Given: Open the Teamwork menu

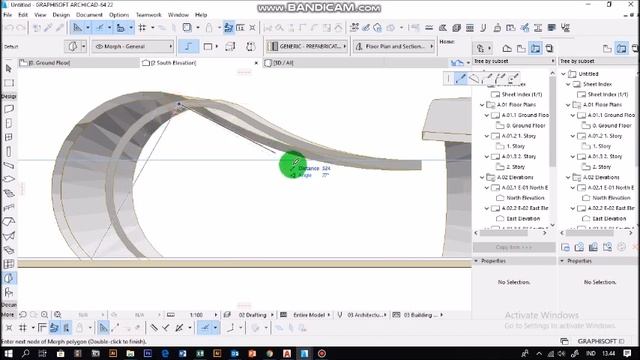Looking at the screenshot, I should click(x=149, y=15).
